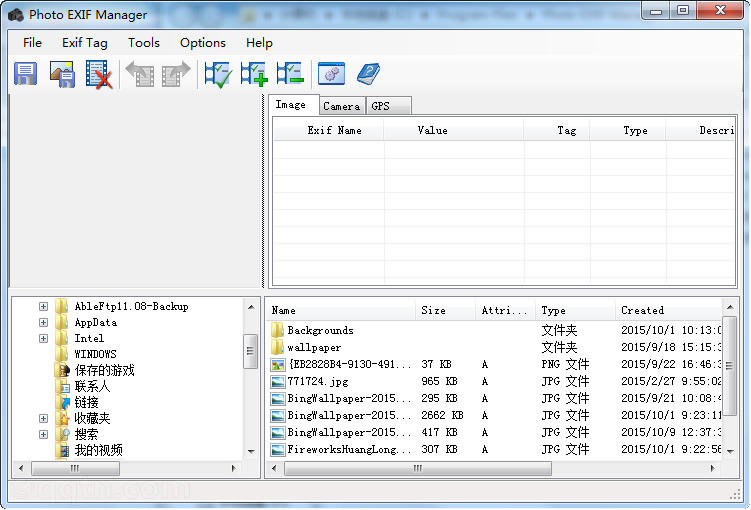This screenshot has height=510, width=751.
Task: Click the folder tree horizontal scrollbar thumb
Action: 75,468
